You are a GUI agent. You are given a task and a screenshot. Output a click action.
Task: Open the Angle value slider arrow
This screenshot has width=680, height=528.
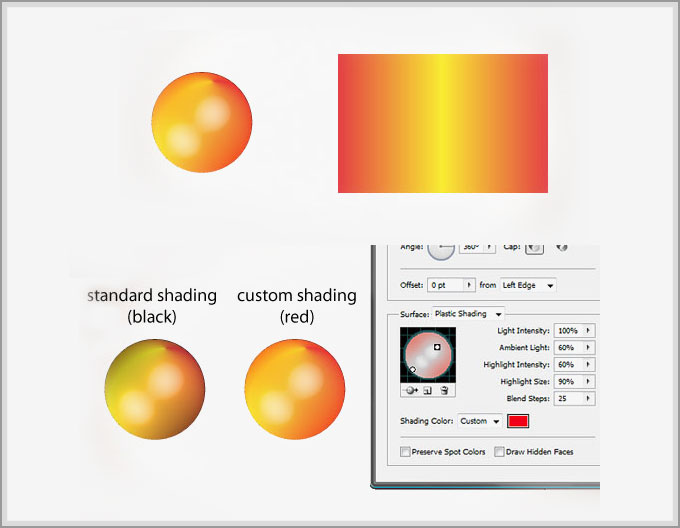click(x=490, y=247)
